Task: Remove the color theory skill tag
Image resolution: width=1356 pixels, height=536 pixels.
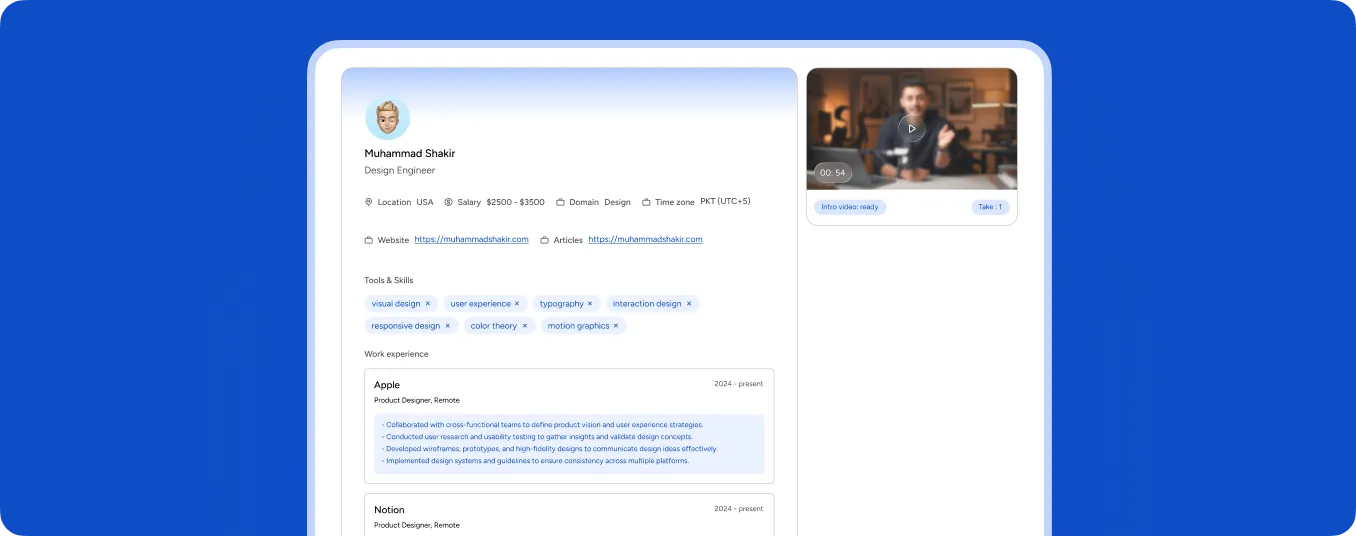Action: click(524, 326)
